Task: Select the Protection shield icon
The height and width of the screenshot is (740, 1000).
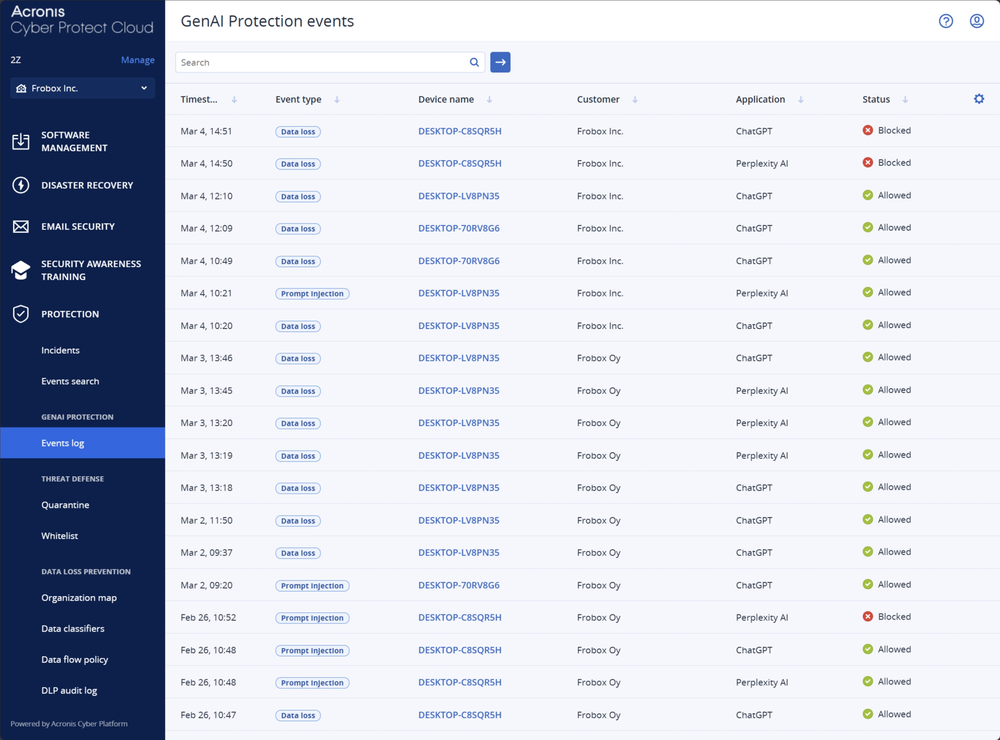Action: coord(21,313)
